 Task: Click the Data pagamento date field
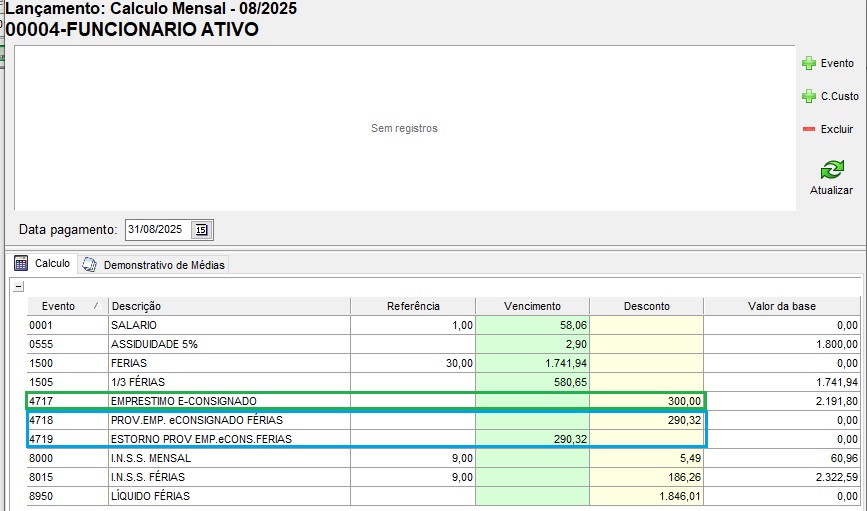[x=157, y=230]
